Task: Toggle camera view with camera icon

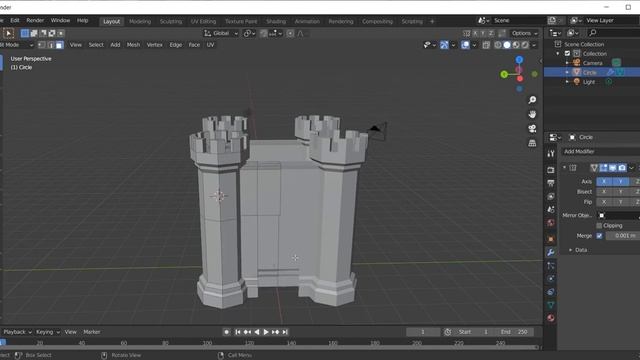Action: [x=532, y=129]
